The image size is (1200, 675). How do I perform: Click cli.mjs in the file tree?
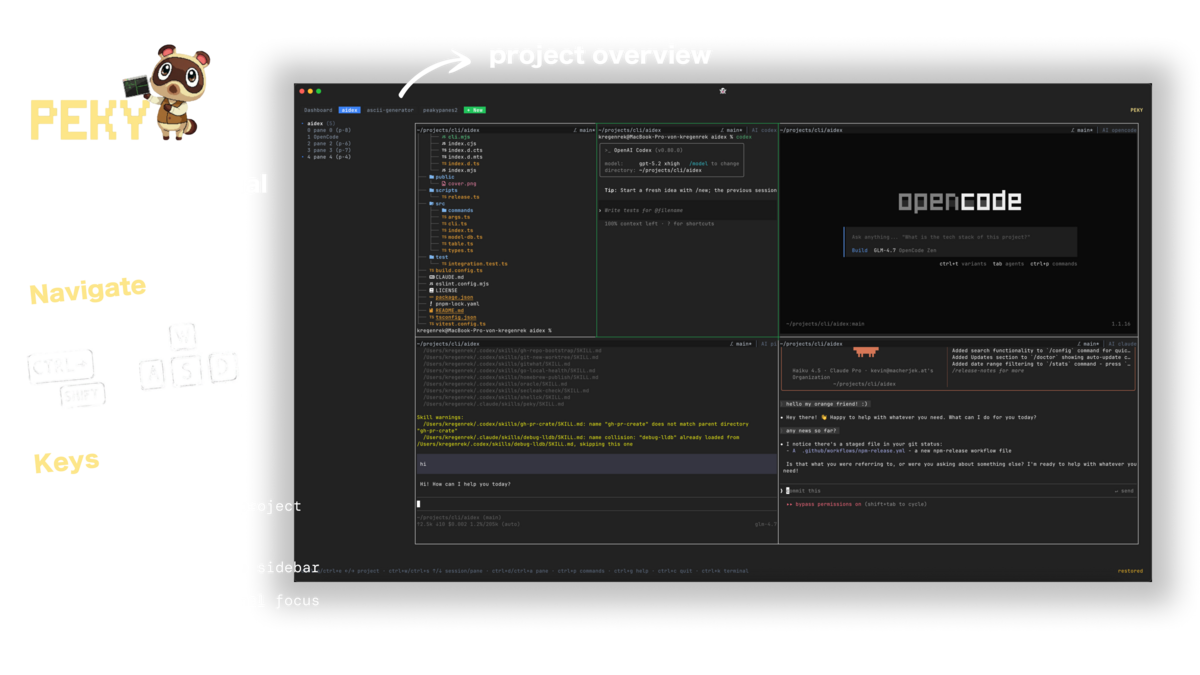click(458, 137)
